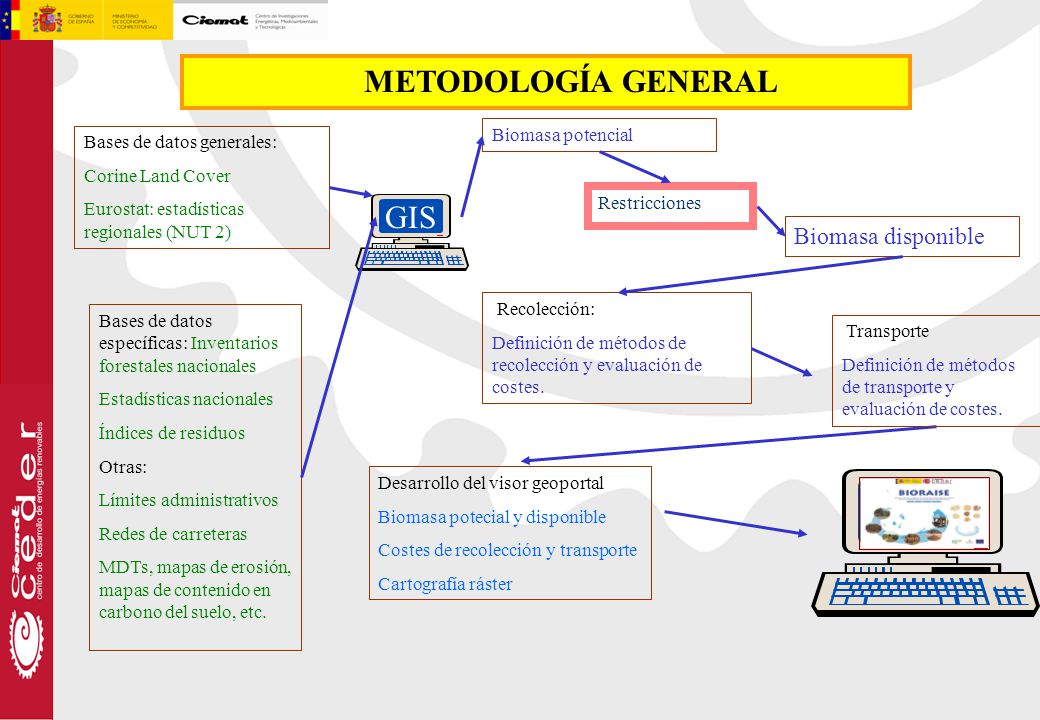Click the 'Gobierno de España' header text
Screen dimensions: 1040x720
(x=81, y=19)
